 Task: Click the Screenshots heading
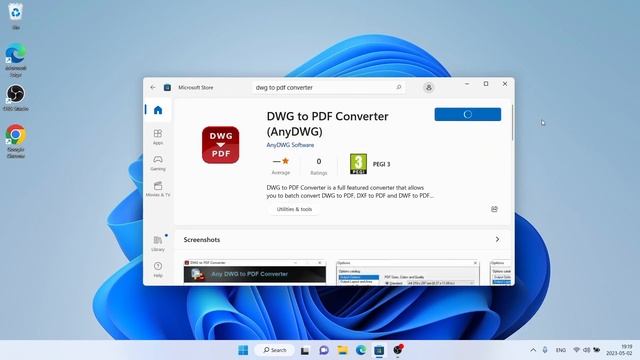pos(202,240)
